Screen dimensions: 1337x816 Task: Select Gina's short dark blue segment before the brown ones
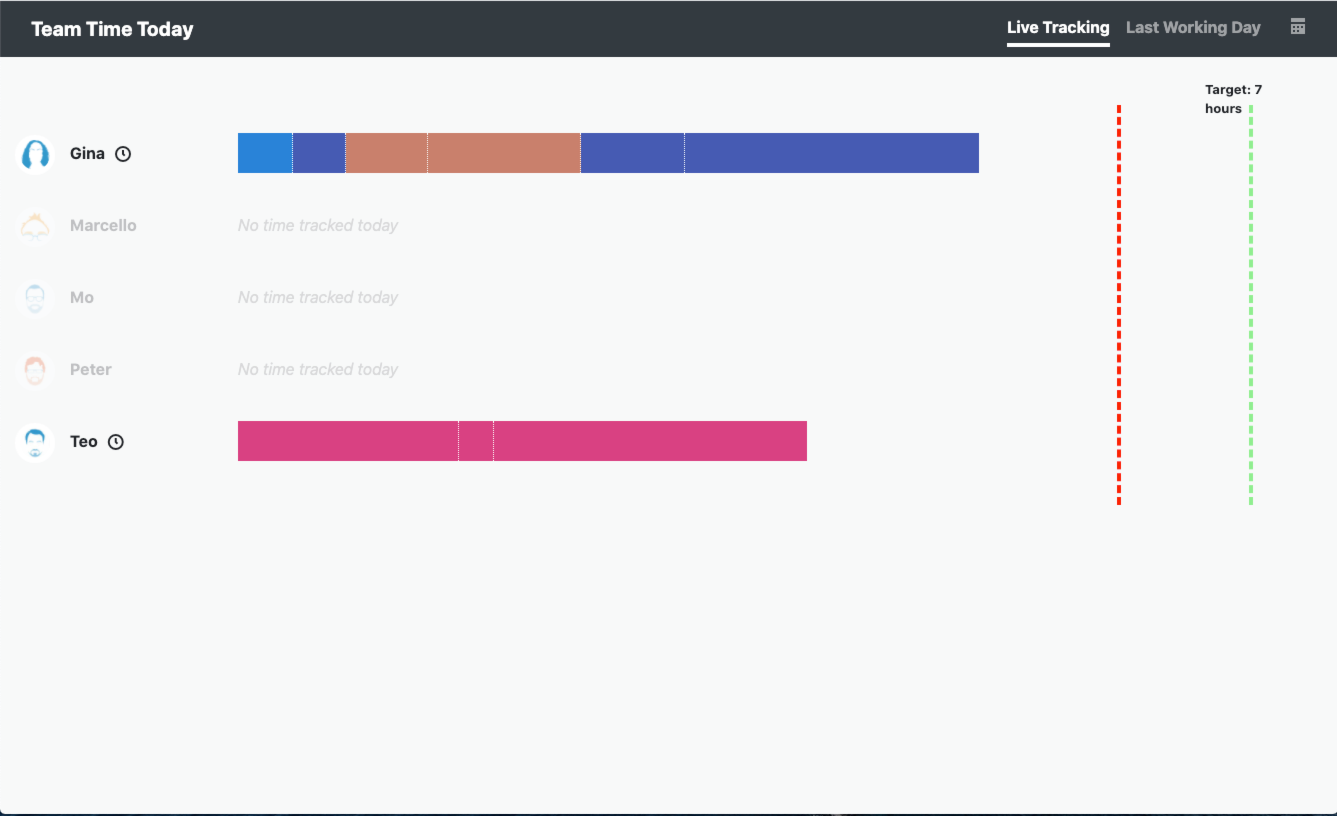coord(319,153)
